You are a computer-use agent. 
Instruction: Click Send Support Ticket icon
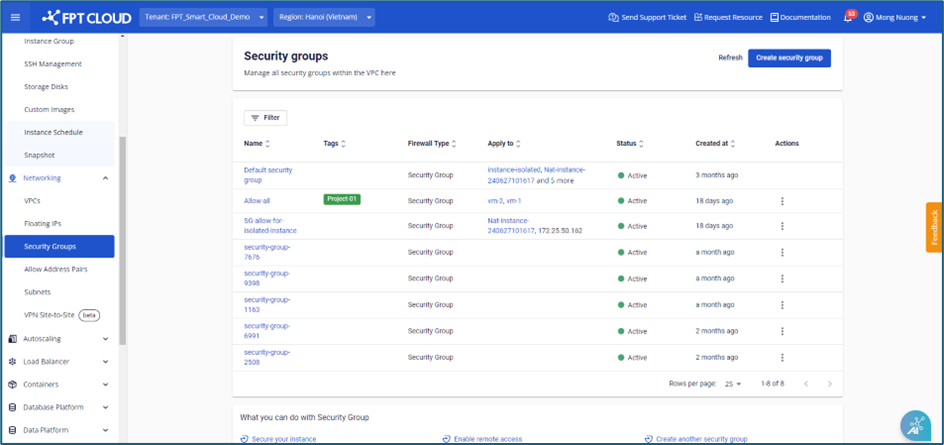coord(613,17)
